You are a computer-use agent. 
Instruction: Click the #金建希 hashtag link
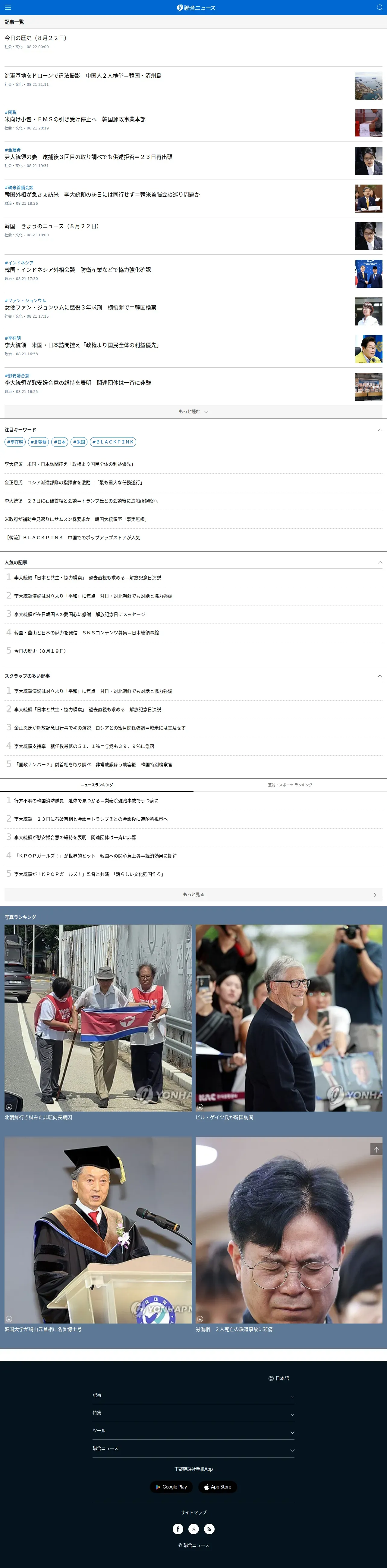(x=12, y=150)
